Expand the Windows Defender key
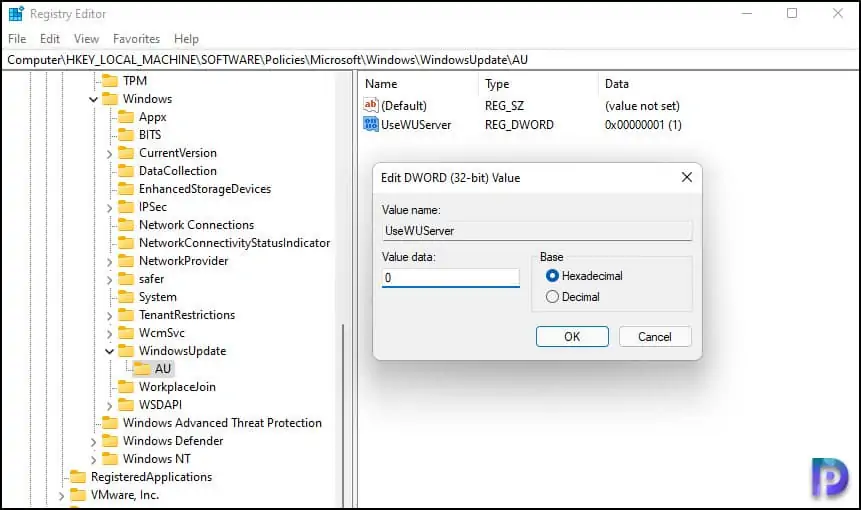861x510 pixels. tap(93, 442)
